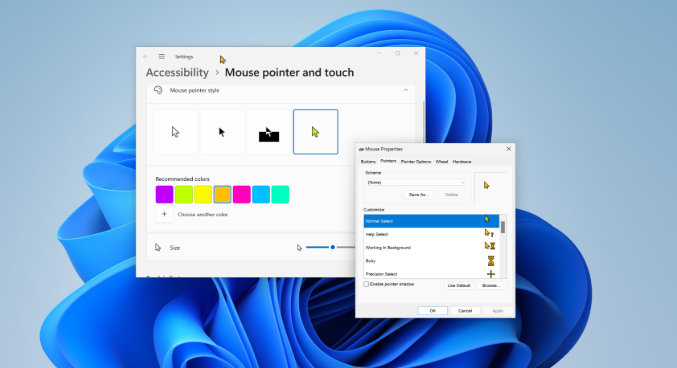The width and height of the screenshot is (677, 368).
Task: Click the Accessibility breadcrumb link
Action: [x=177, y=73]
